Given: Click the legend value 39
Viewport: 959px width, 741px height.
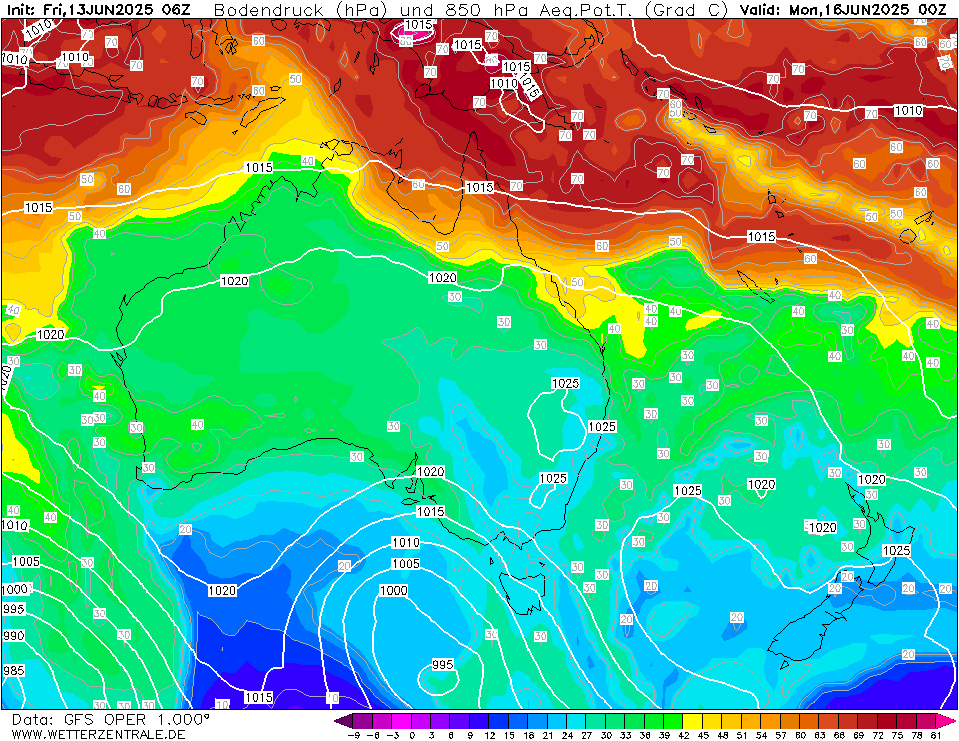Looking at the screenshot, I should 665,735.
